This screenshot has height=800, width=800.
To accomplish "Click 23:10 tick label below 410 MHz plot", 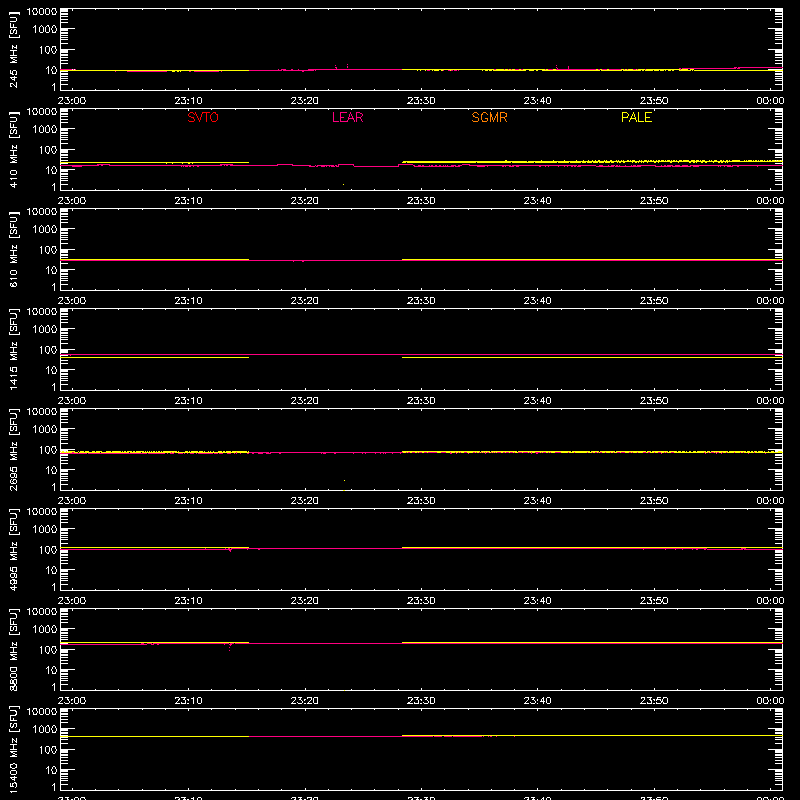I will coord(188,201).
